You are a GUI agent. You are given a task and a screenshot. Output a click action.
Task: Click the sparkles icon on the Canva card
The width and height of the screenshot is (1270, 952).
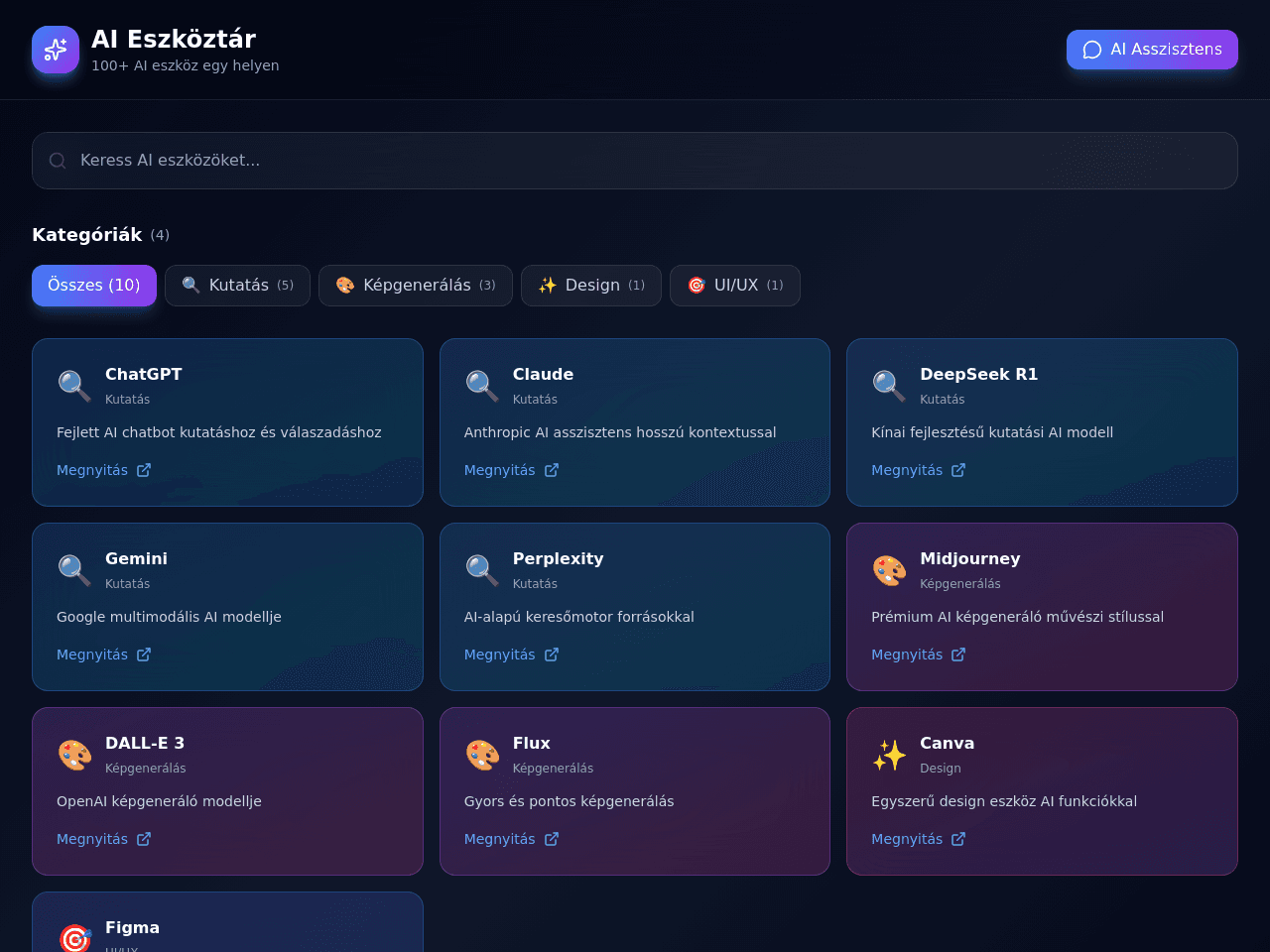tap(889, 754)
